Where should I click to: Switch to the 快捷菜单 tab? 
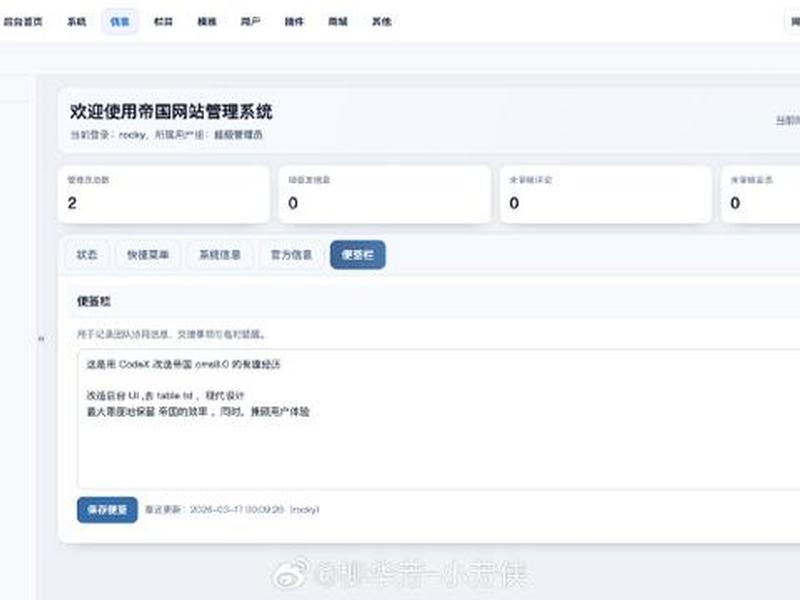[148, 255]
